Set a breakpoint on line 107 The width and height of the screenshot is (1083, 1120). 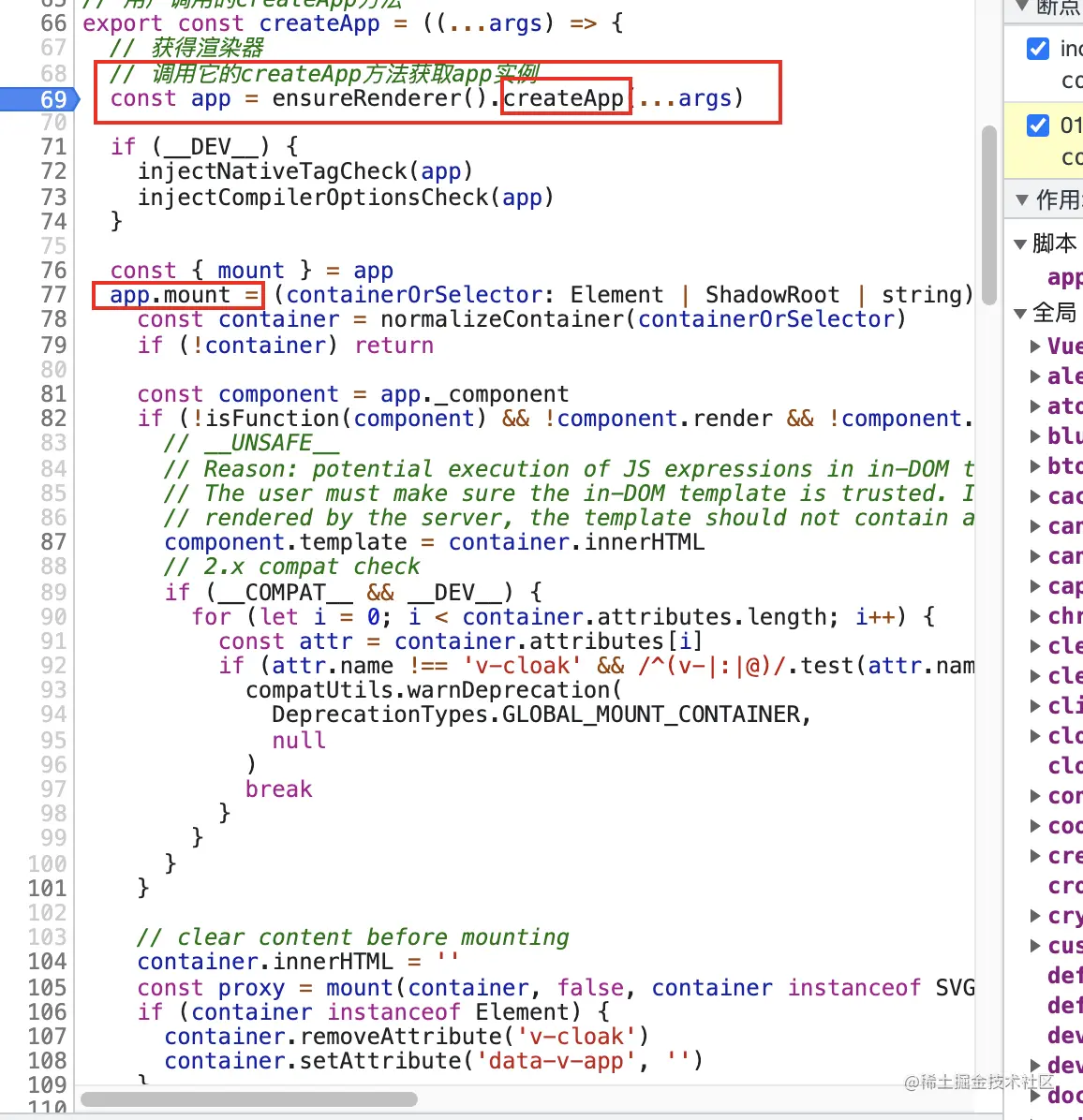click(47, 1036)
